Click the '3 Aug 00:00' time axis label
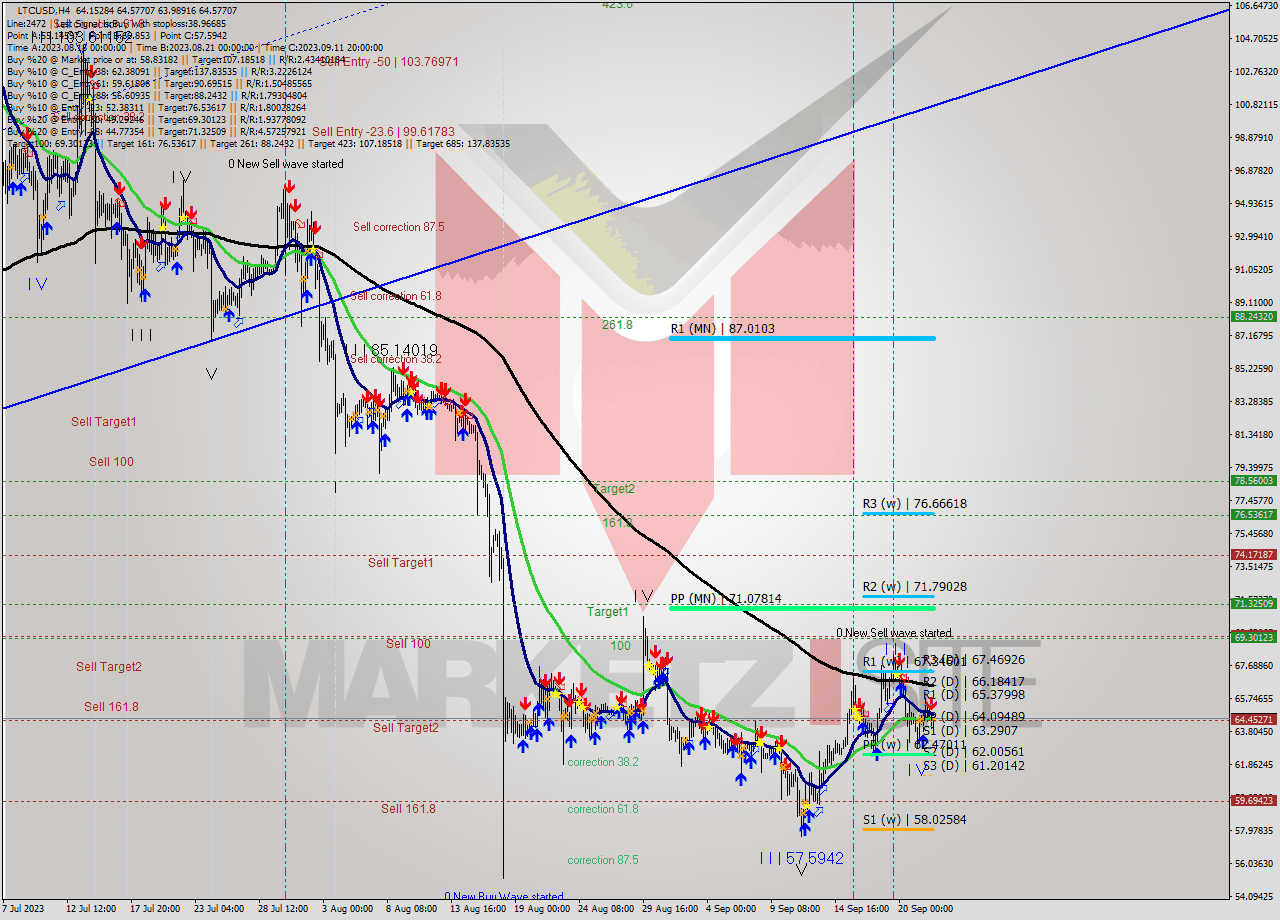This screenshot has height=920, width=1280. (x=346, y=909)
